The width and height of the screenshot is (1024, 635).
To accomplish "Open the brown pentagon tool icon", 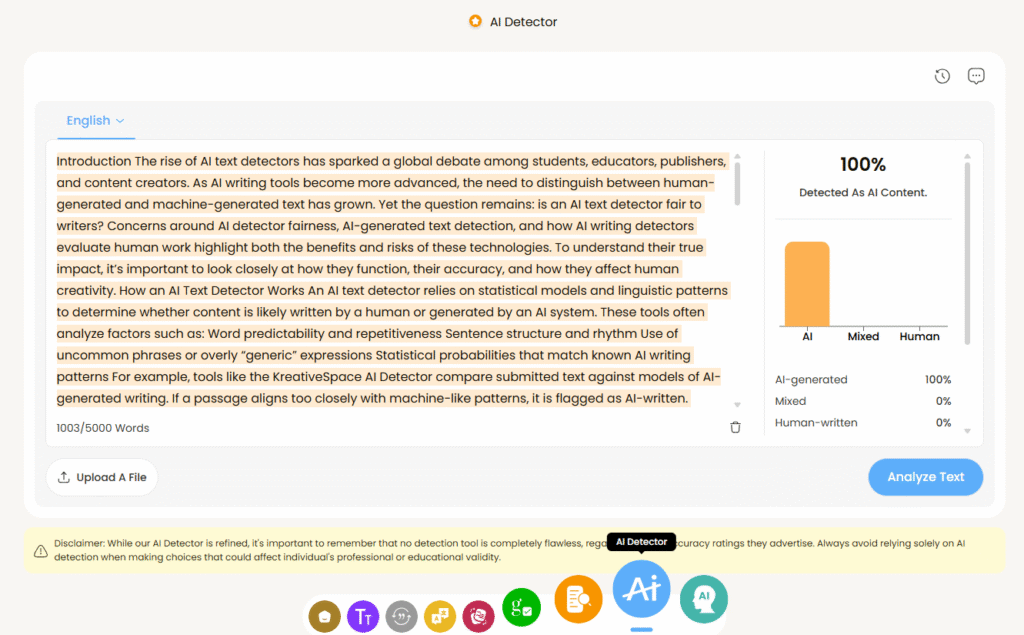I will point(324,617).
